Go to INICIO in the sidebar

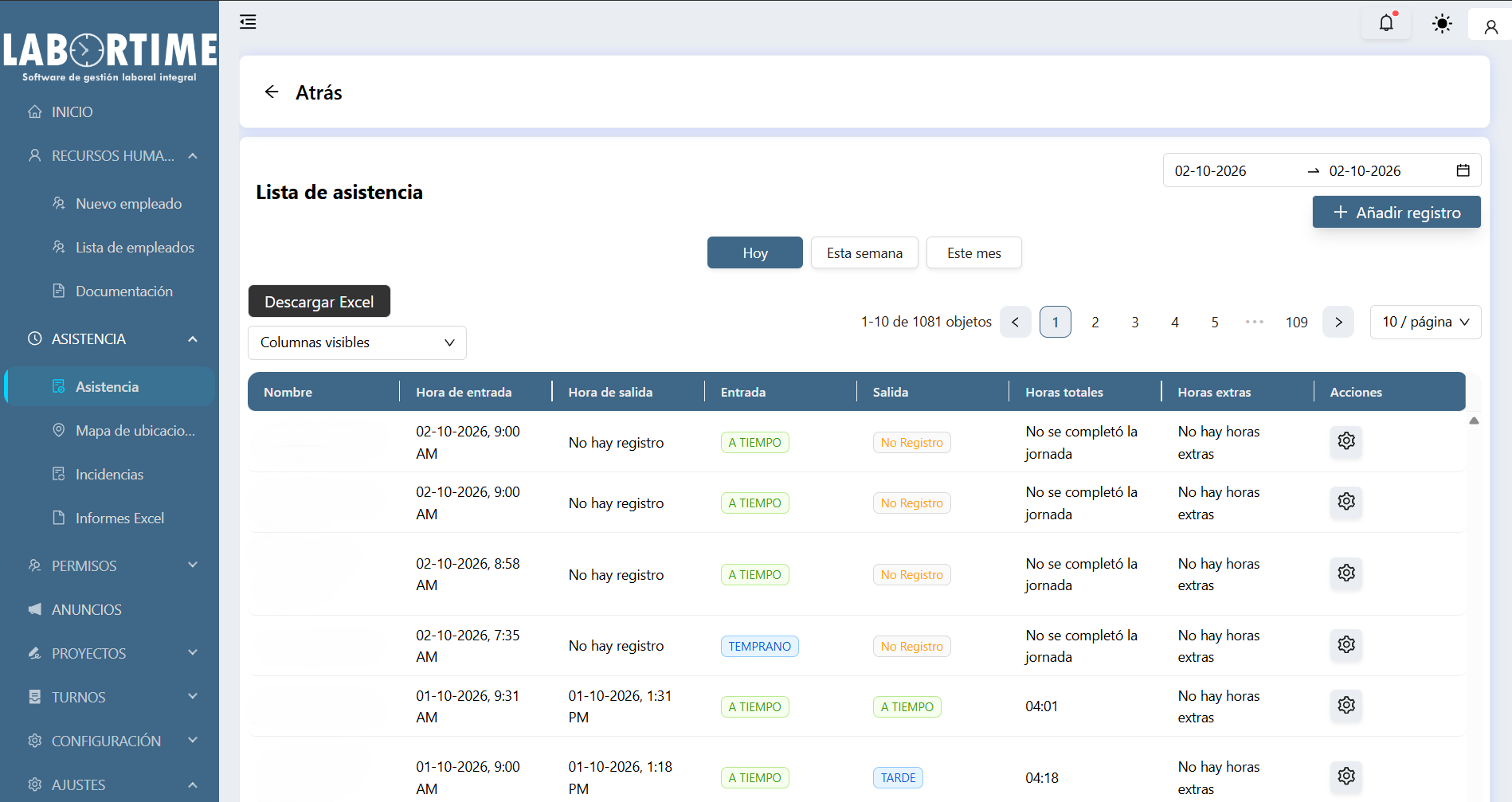[109, 112]
